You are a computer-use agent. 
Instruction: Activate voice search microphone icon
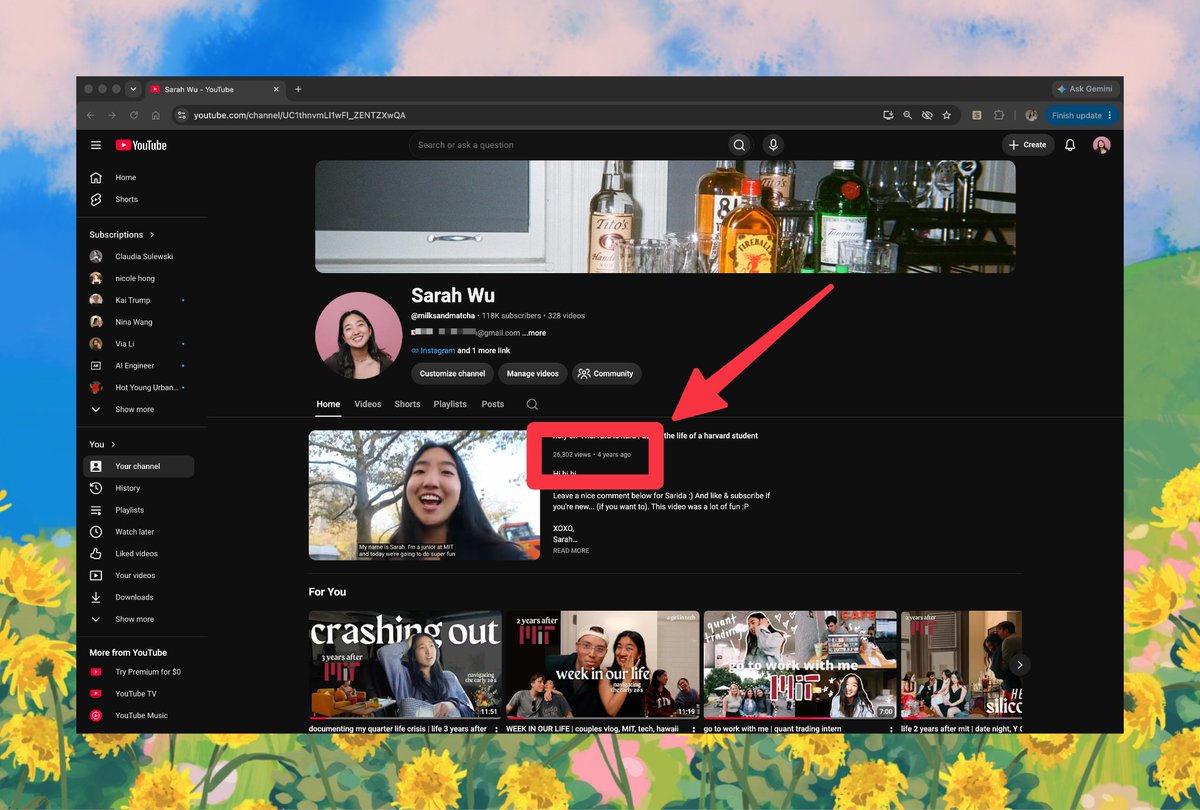(773, 145)
